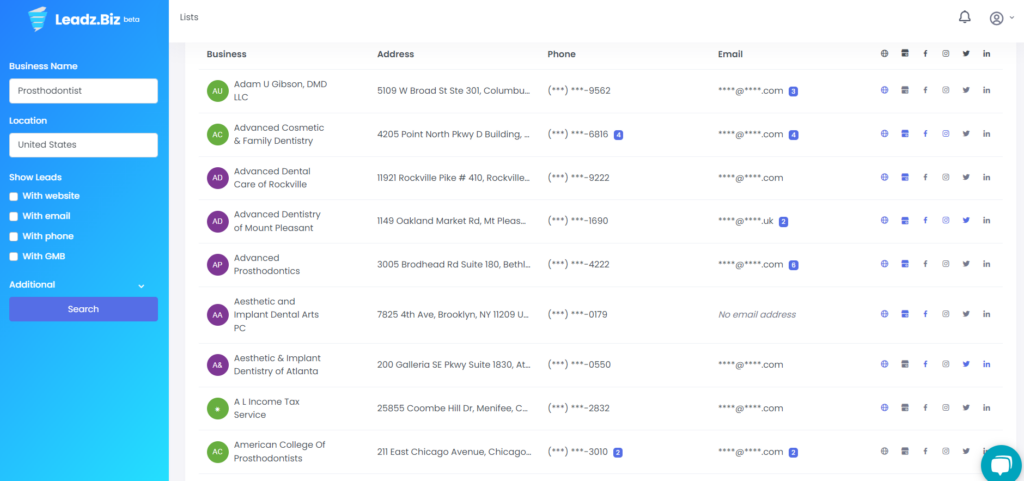Viewport: 1024px width, 481px height.
Task: Open website icon for Advanced Dental Care of Rockville
Action: [x=884, y=177]
